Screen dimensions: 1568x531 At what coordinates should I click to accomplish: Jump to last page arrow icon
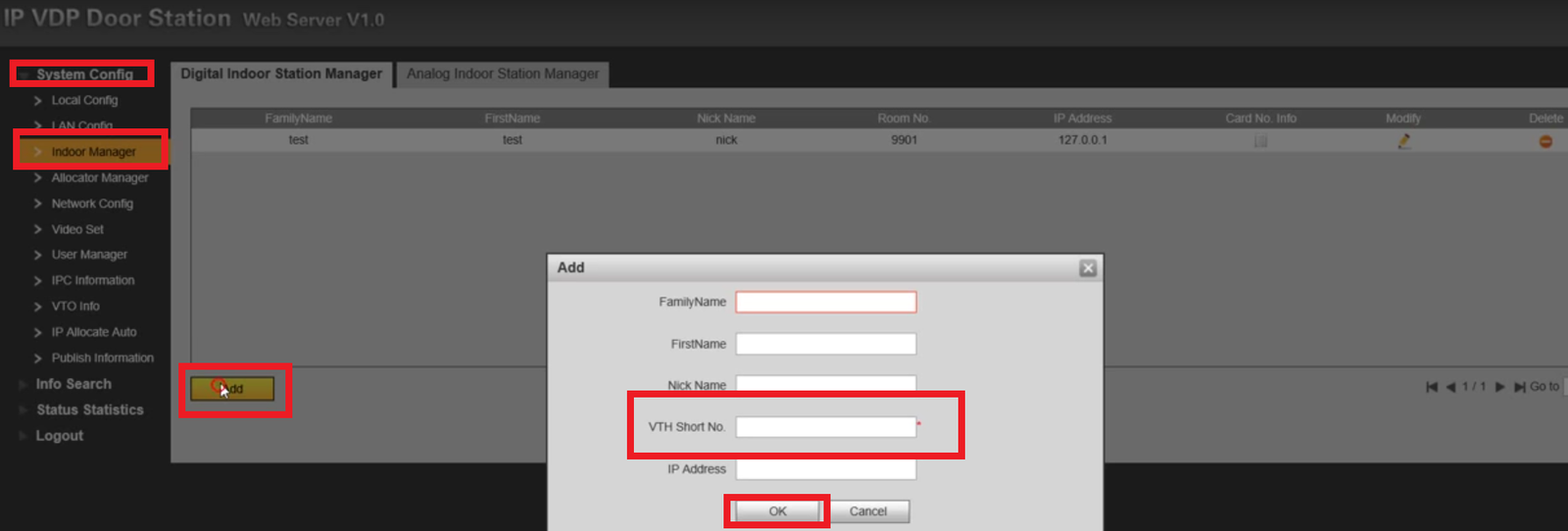click(x=1520, y=387)
